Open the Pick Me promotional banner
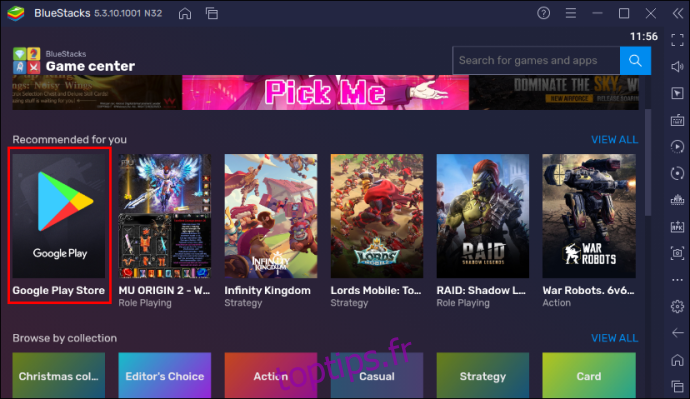 tap(325, 92)
